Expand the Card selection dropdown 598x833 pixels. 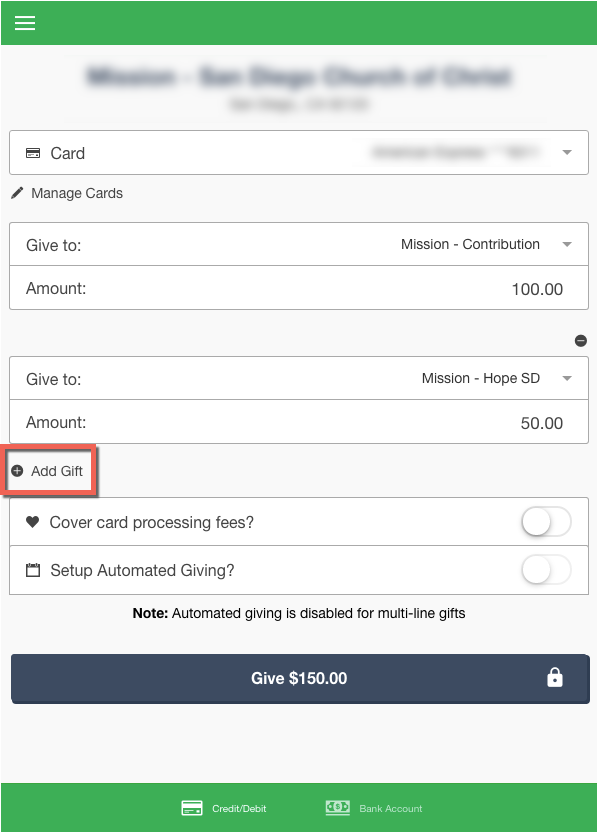coord(299,152)
